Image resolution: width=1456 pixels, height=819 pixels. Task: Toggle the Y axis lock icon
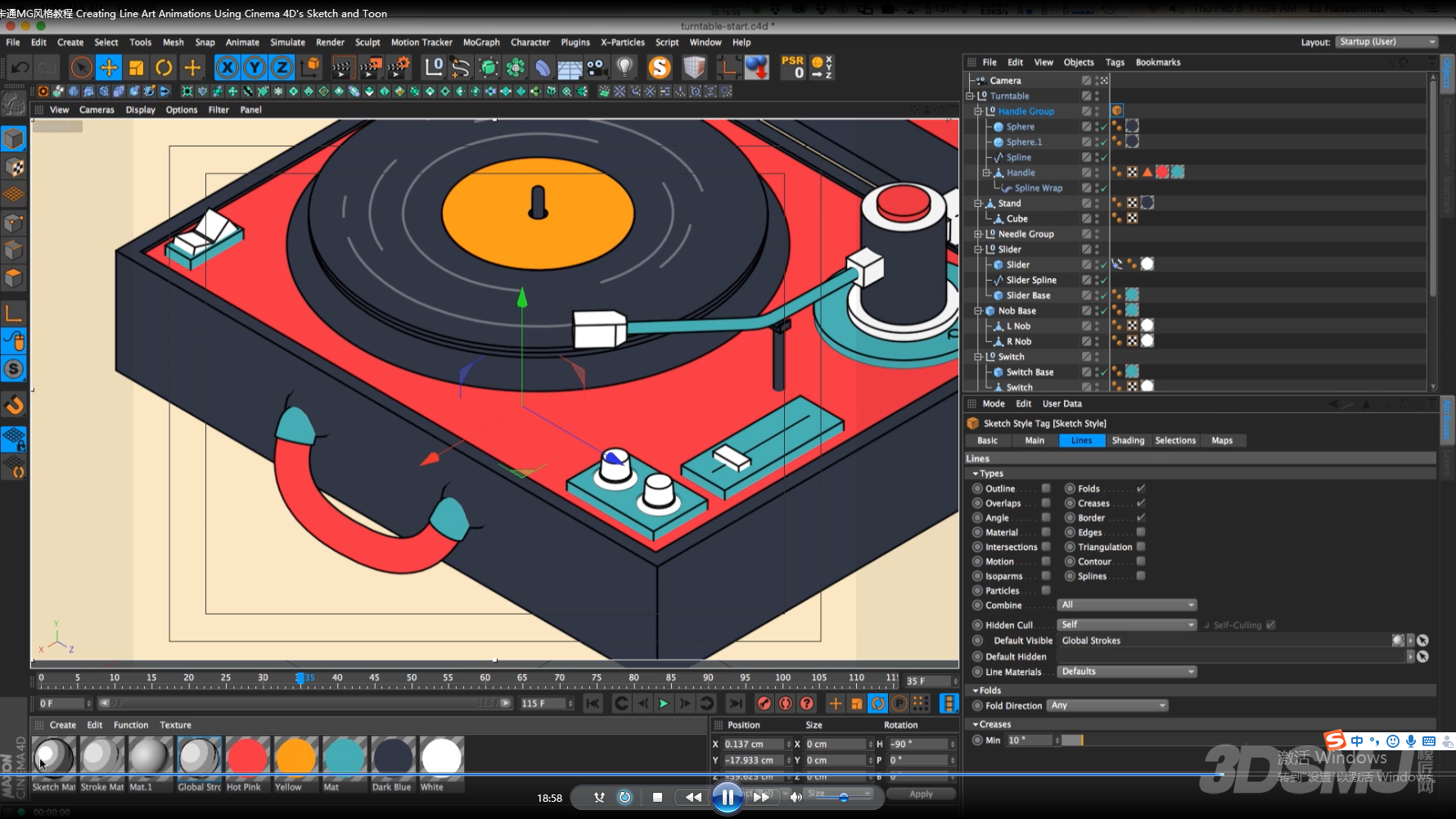pos(255,67)
